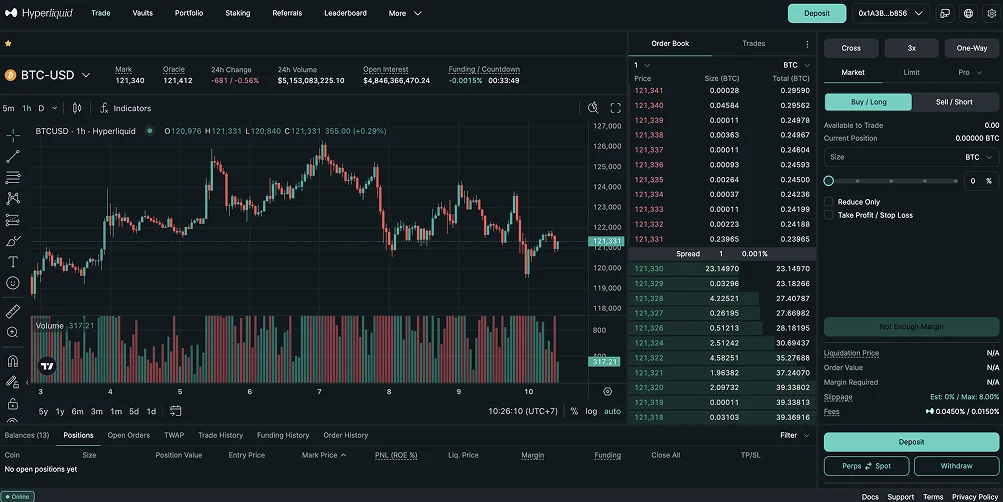Image resolution: width=1003 pixels, height=502 pixels.
Task: Open chart settings gear near price axis
Action: click(608, 391)
